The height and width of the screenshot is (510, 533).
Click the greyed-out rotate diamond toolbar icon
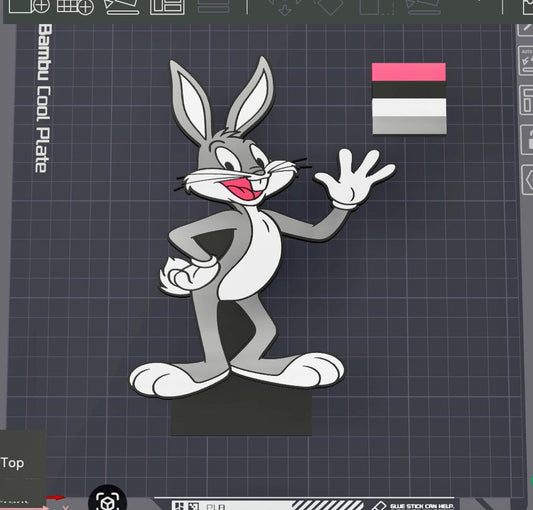tap(329, 7)
